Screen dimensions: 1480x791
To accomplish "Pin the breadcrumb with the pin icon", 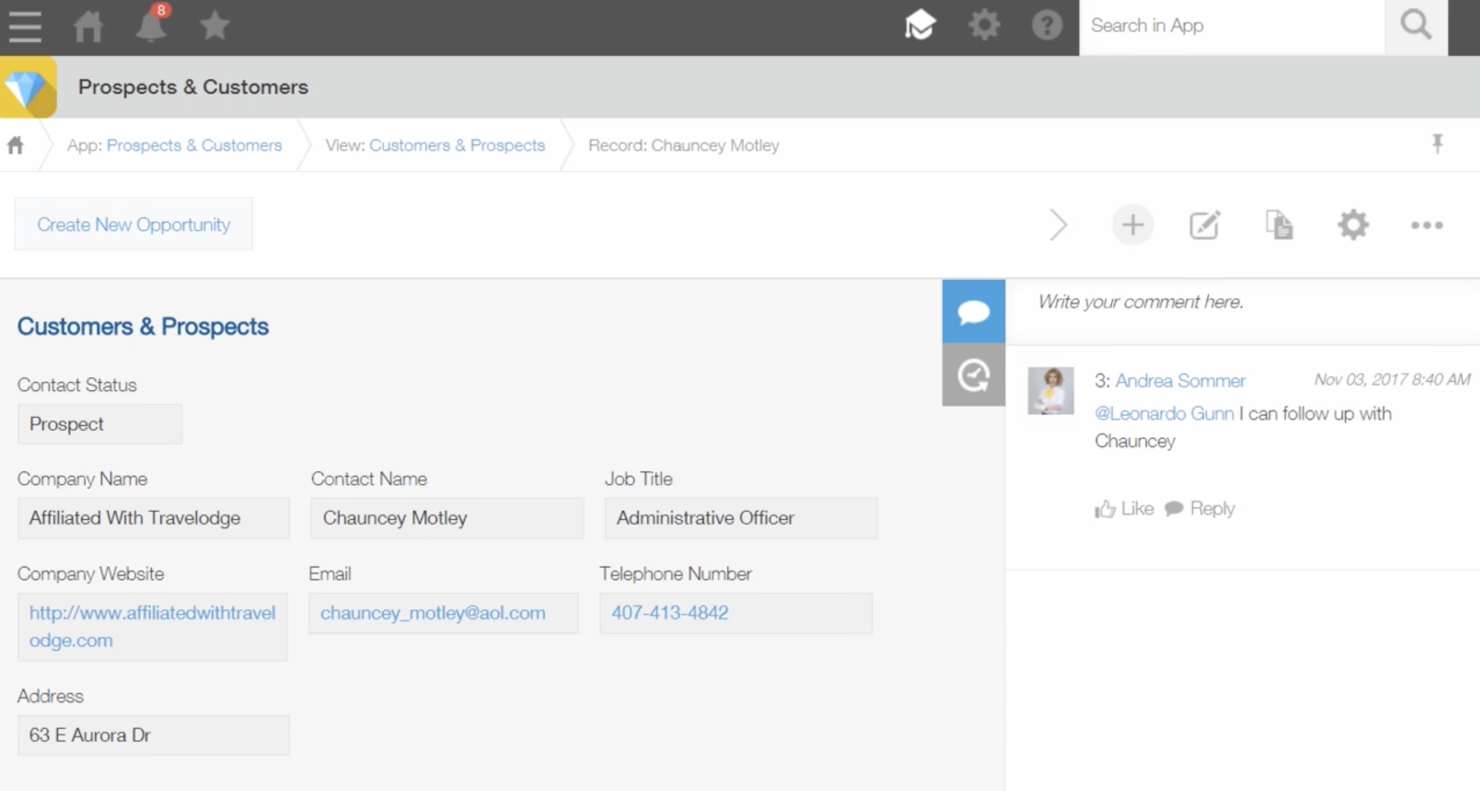I will 1437,144.
